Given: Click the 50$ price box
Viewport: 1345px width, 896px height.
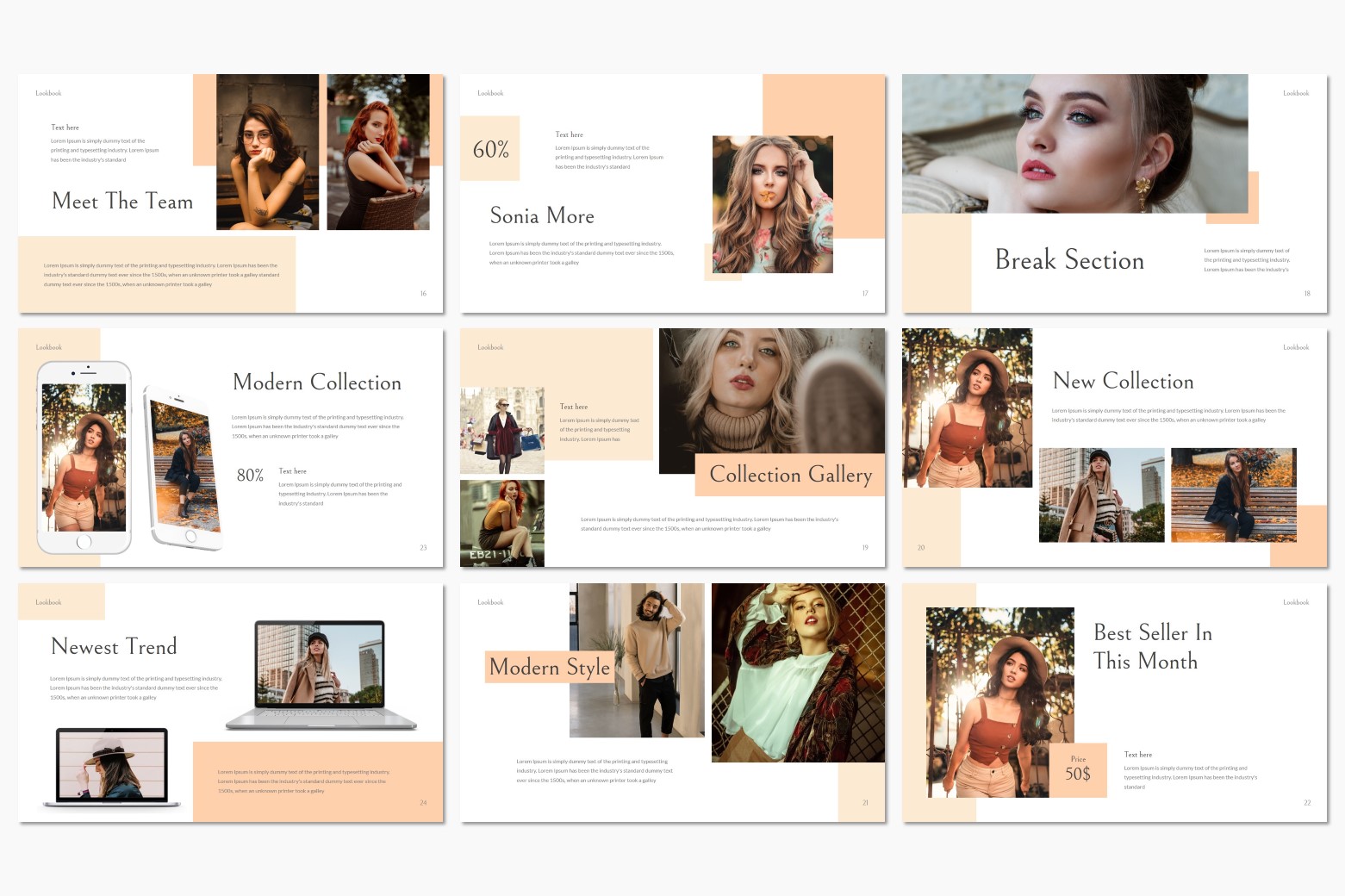Looking at the screenshot, I should pyautogui.click(x=1078, y=770).
